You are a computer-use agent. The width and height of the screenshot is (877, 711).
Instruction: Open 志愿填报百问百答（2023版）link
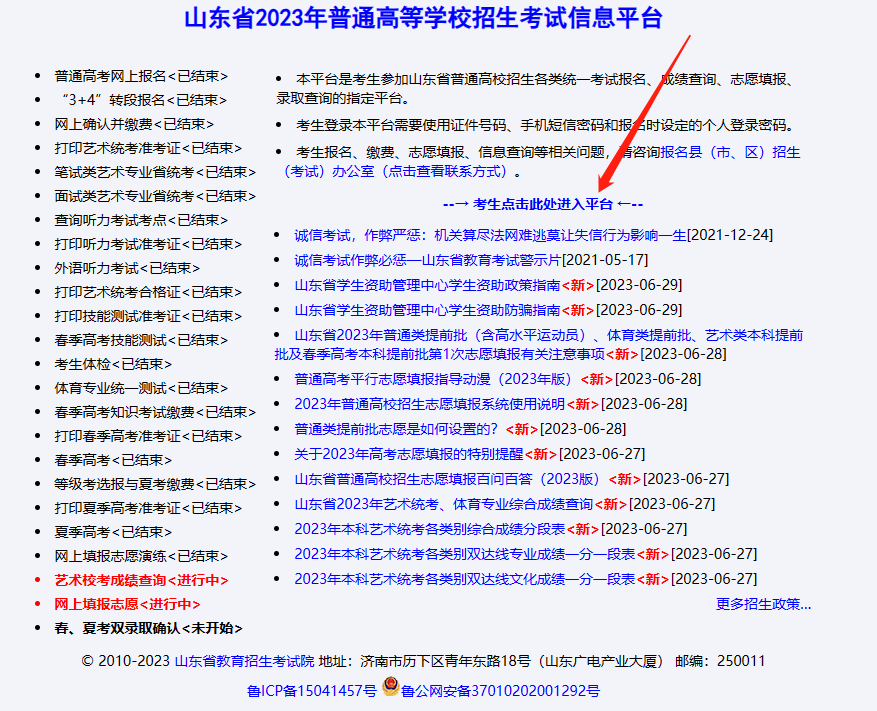448,479
